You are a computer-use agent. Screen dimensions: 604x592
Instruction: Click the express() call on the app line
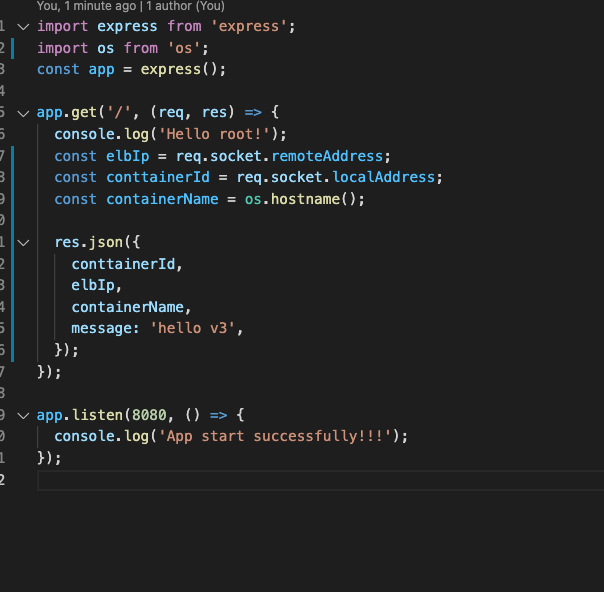pos(179,69)
